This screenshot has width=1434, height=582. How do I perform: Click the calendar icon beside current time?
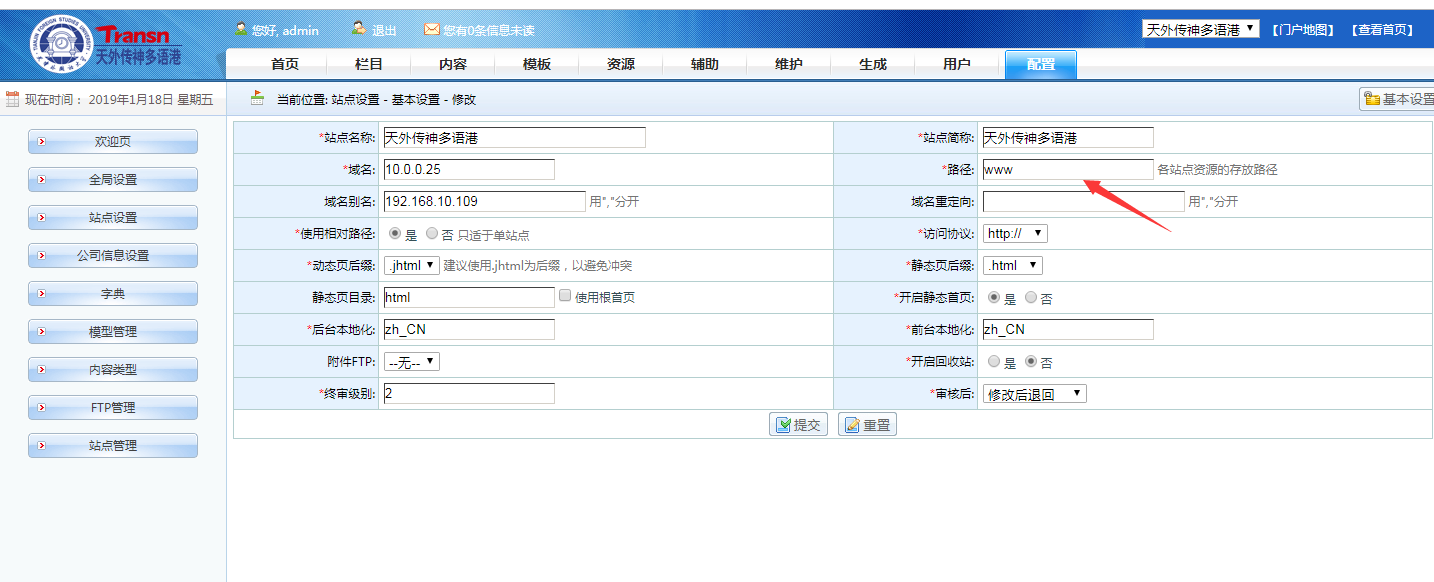pyautogui.click(x=13, y=99)
